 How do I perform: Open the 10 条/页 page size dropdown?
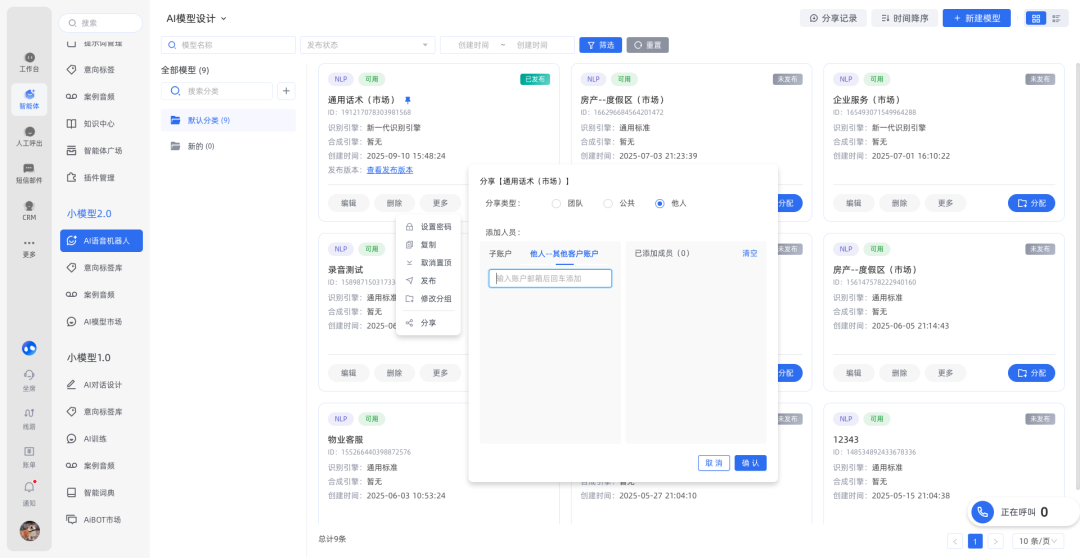(1038, 541)
